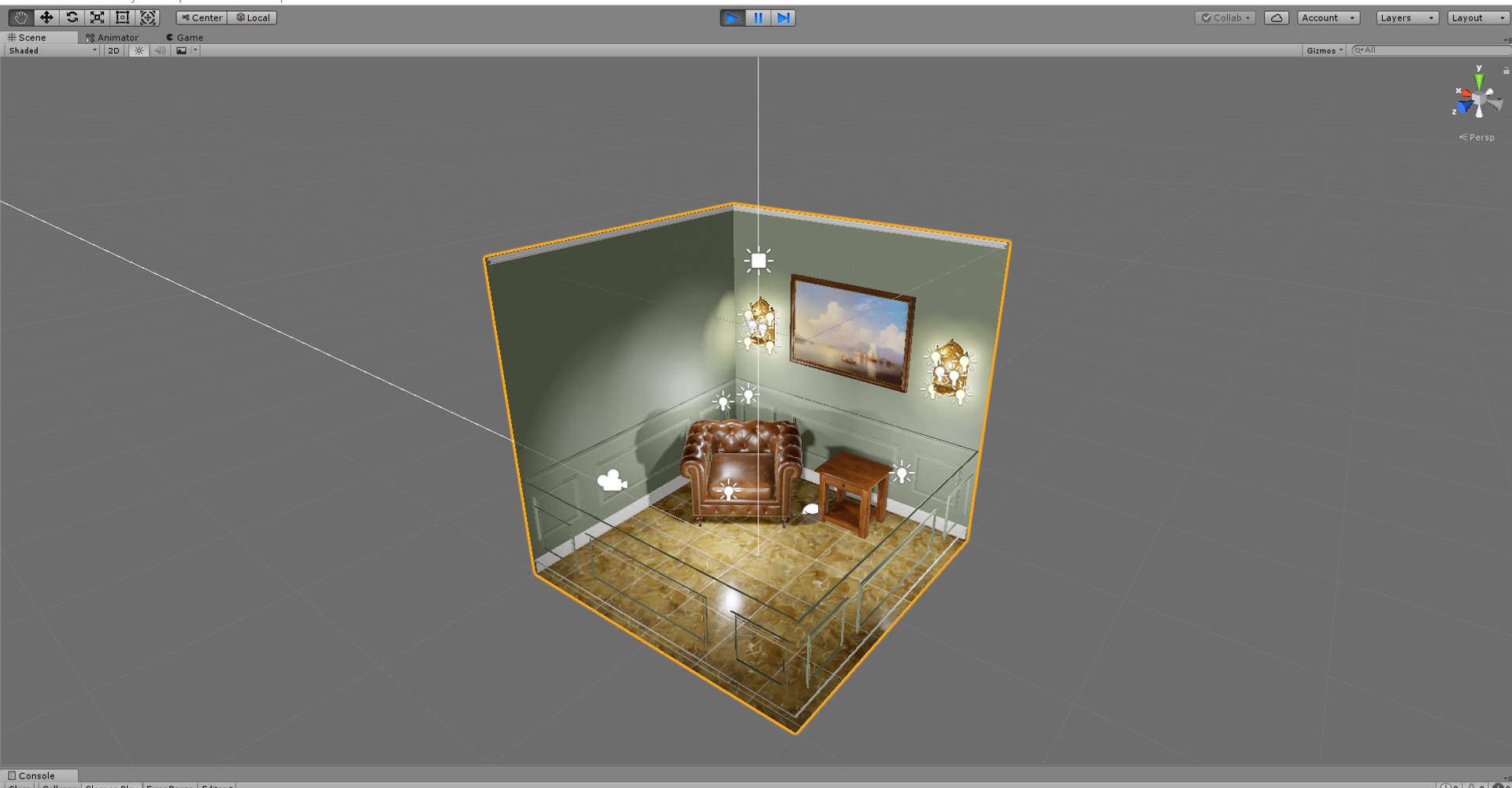Open the Shaded draw mode dropdown
The height and width of the screenshot is (788, 1512).
52,50
